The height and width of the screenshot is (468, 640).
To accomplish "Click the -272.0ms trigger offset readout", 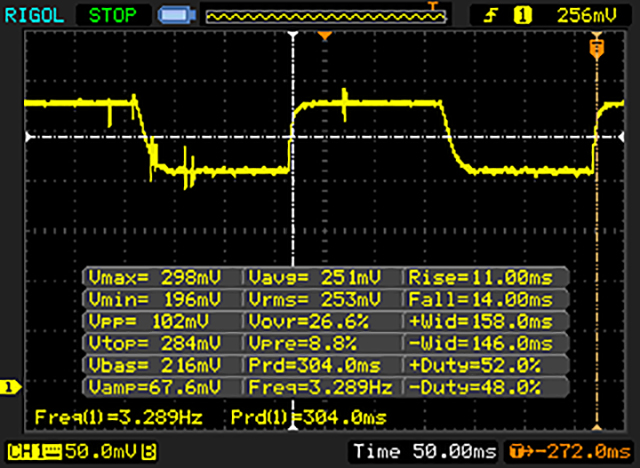I will [570, 451].
